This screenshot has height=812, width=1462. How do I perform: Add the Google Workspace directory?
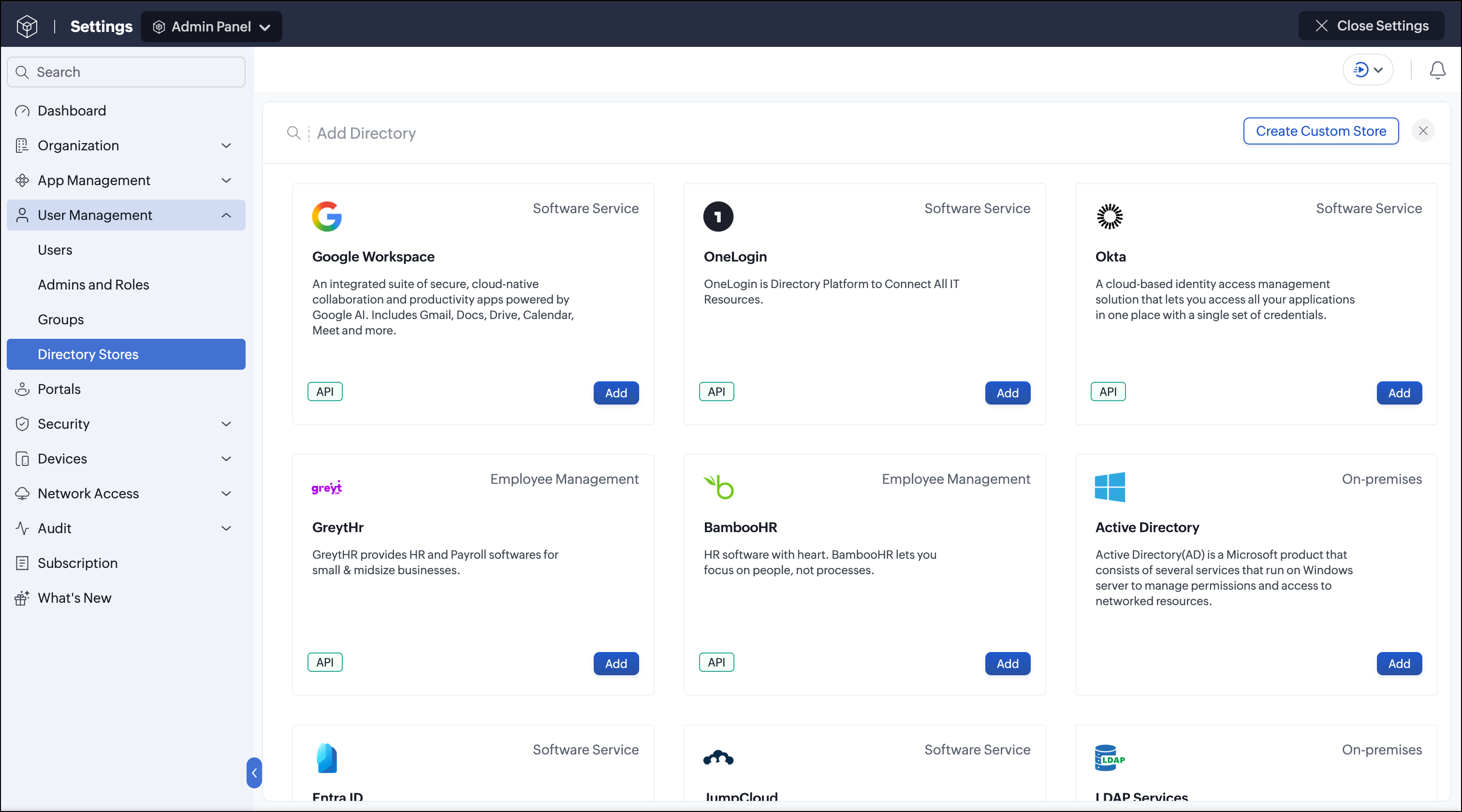point(616,393)
